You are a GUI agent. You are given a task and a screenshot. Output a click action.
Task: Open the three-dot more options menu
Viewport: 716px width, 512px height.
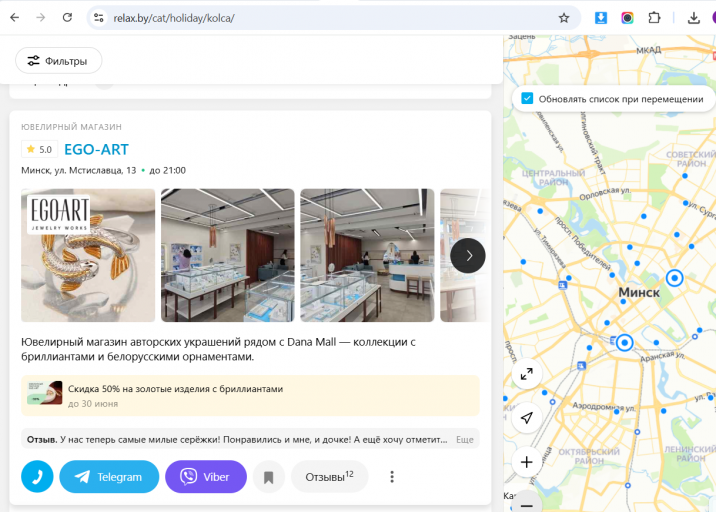[392, 477]
